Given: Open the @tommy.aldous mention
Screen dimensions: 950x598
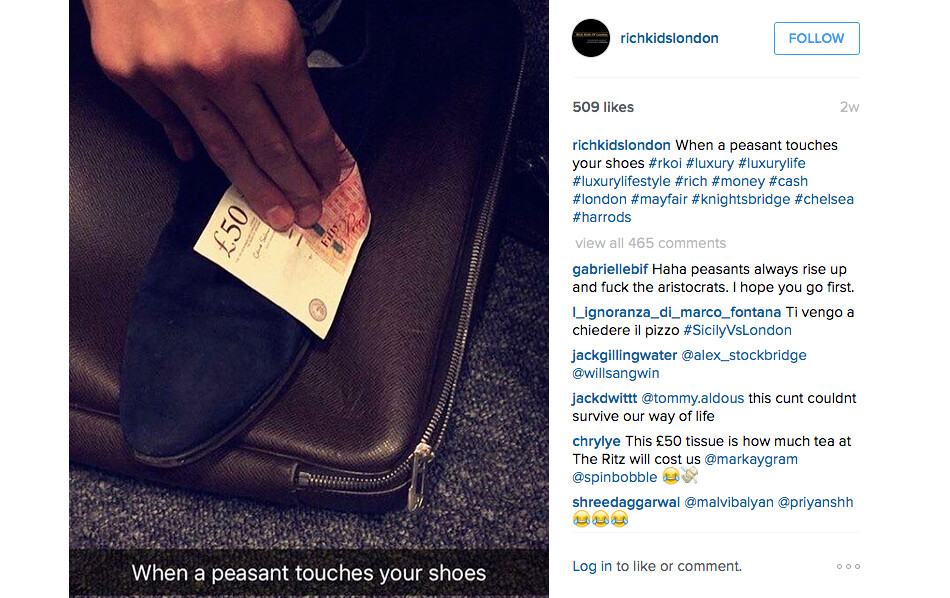Looking at the screenshot, I should click(x=693, y=398).
